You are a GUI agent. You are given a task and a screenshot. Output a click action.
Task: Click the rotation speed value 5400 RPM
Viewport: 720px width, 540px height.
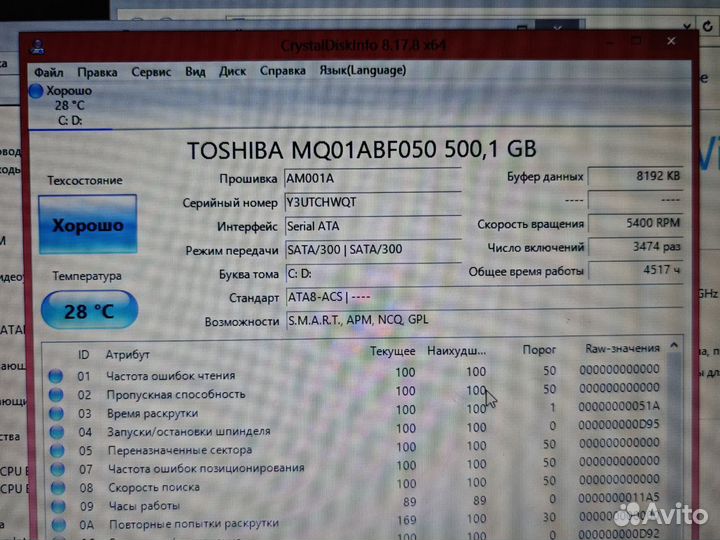[635, 223]
